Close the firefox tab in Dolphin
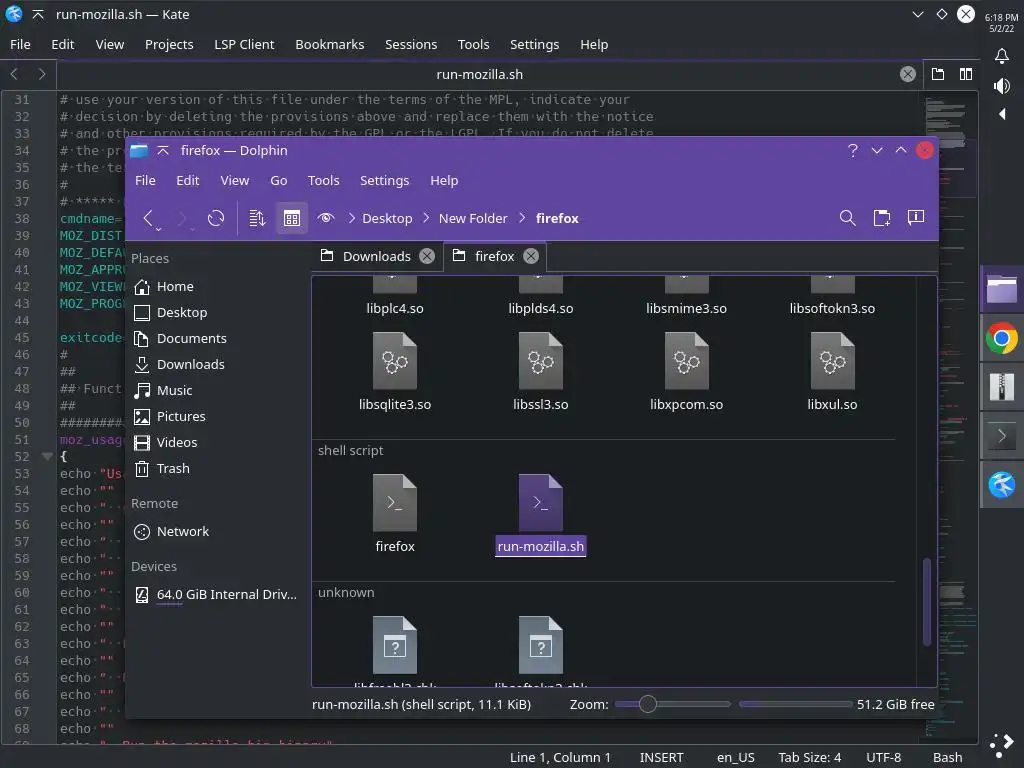The image size is (1024, 768). [x=531, y=256]
